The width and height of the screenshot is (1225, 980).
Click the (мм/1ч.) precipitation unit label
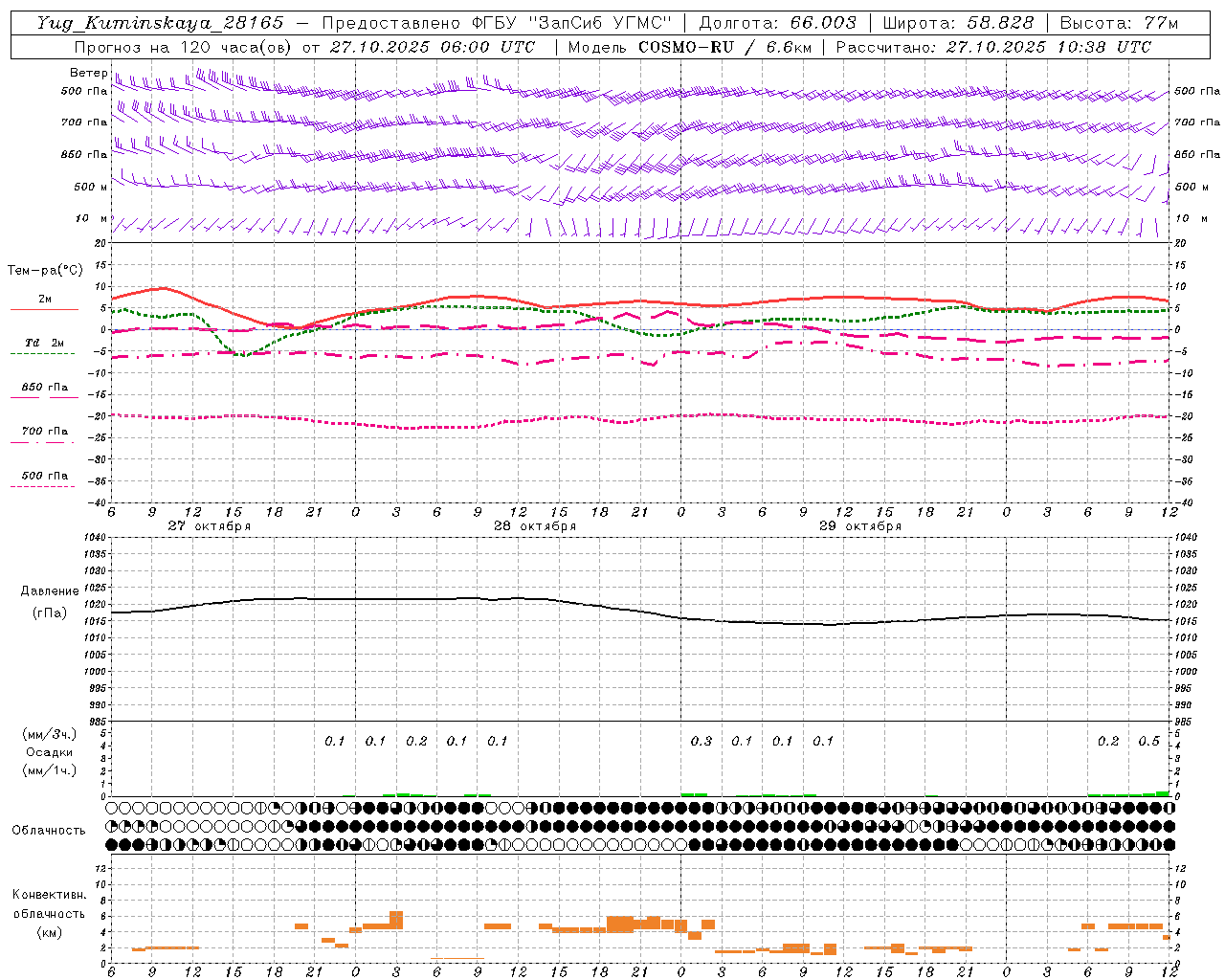50,770
